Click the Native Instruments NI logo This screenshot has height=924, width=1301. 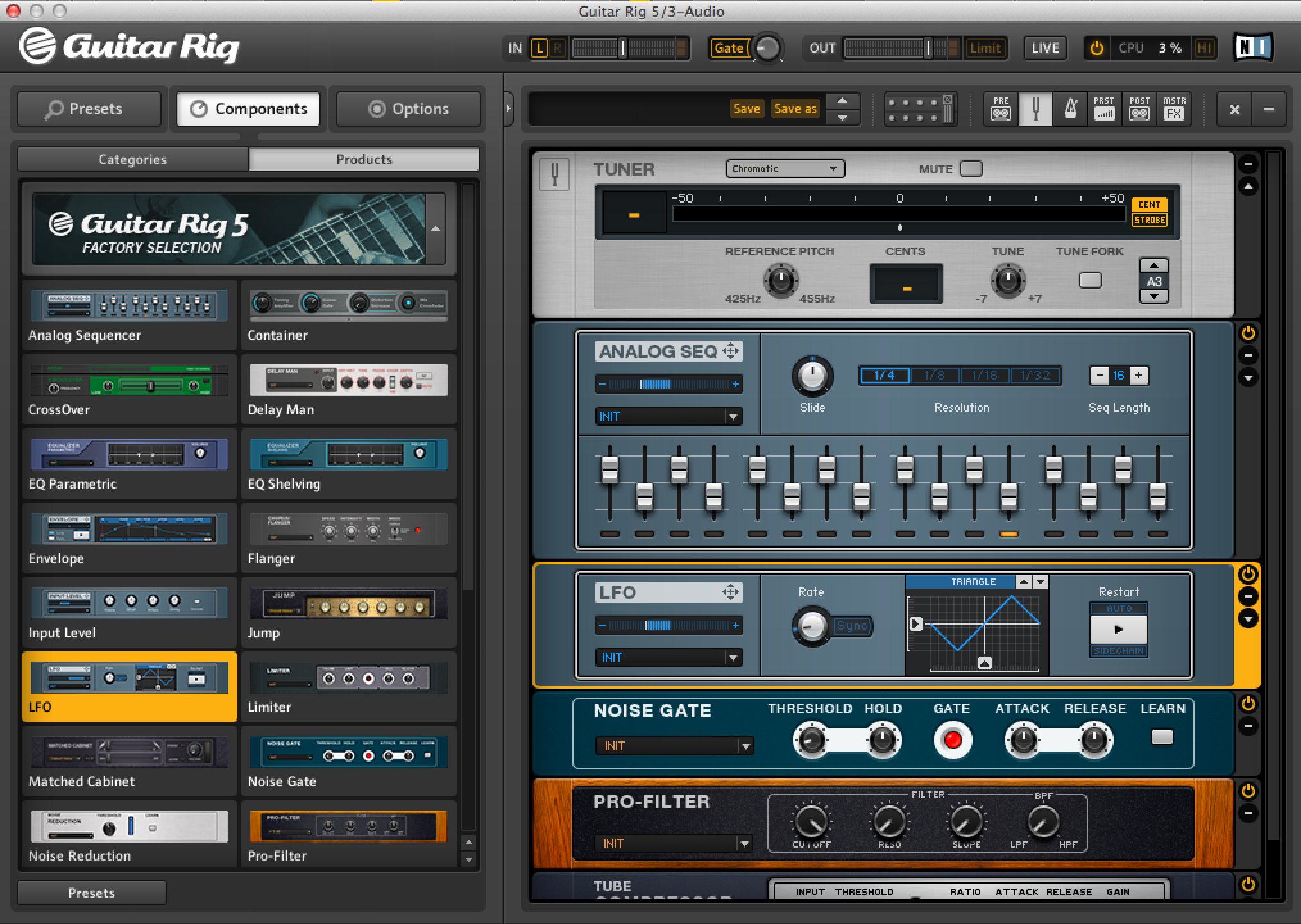click(1252, 47)
